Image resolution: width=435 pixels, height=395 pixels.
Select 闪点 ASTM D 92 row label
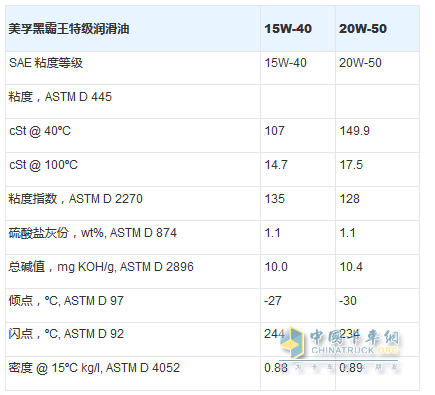(66, 334)
